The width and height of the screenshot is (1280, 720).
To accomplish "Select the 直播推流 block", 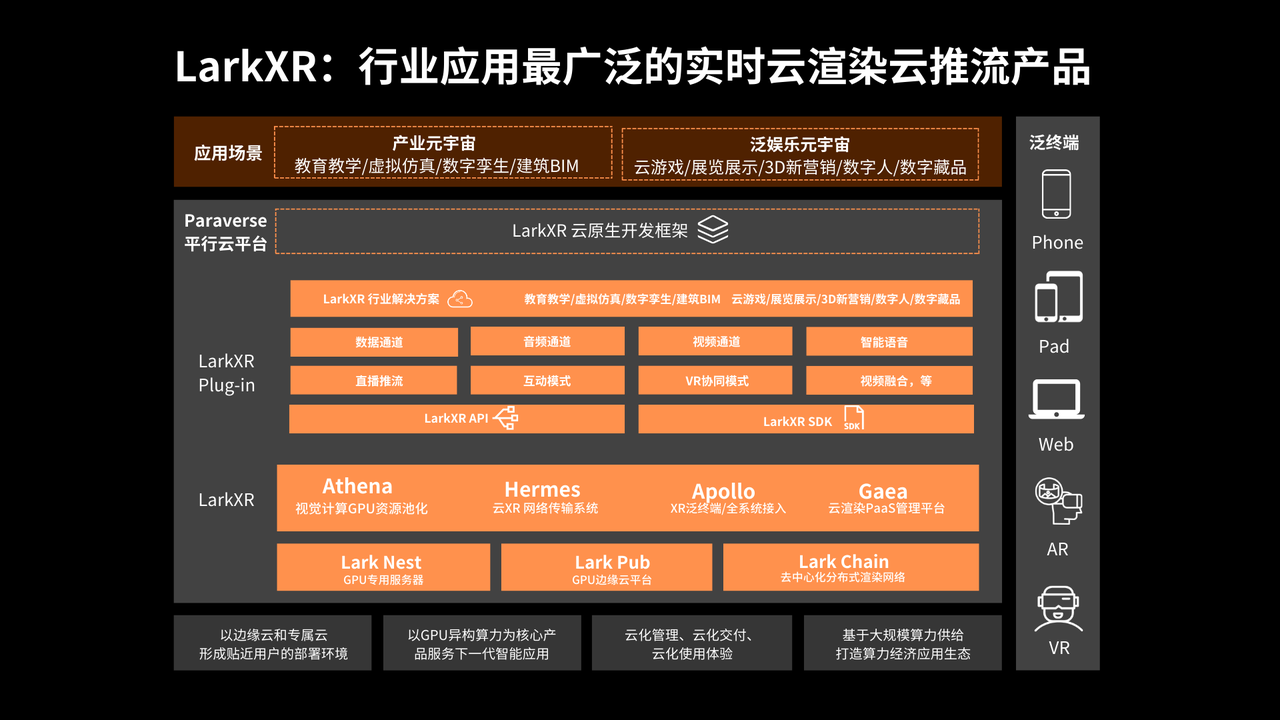I will pos(374,380).
